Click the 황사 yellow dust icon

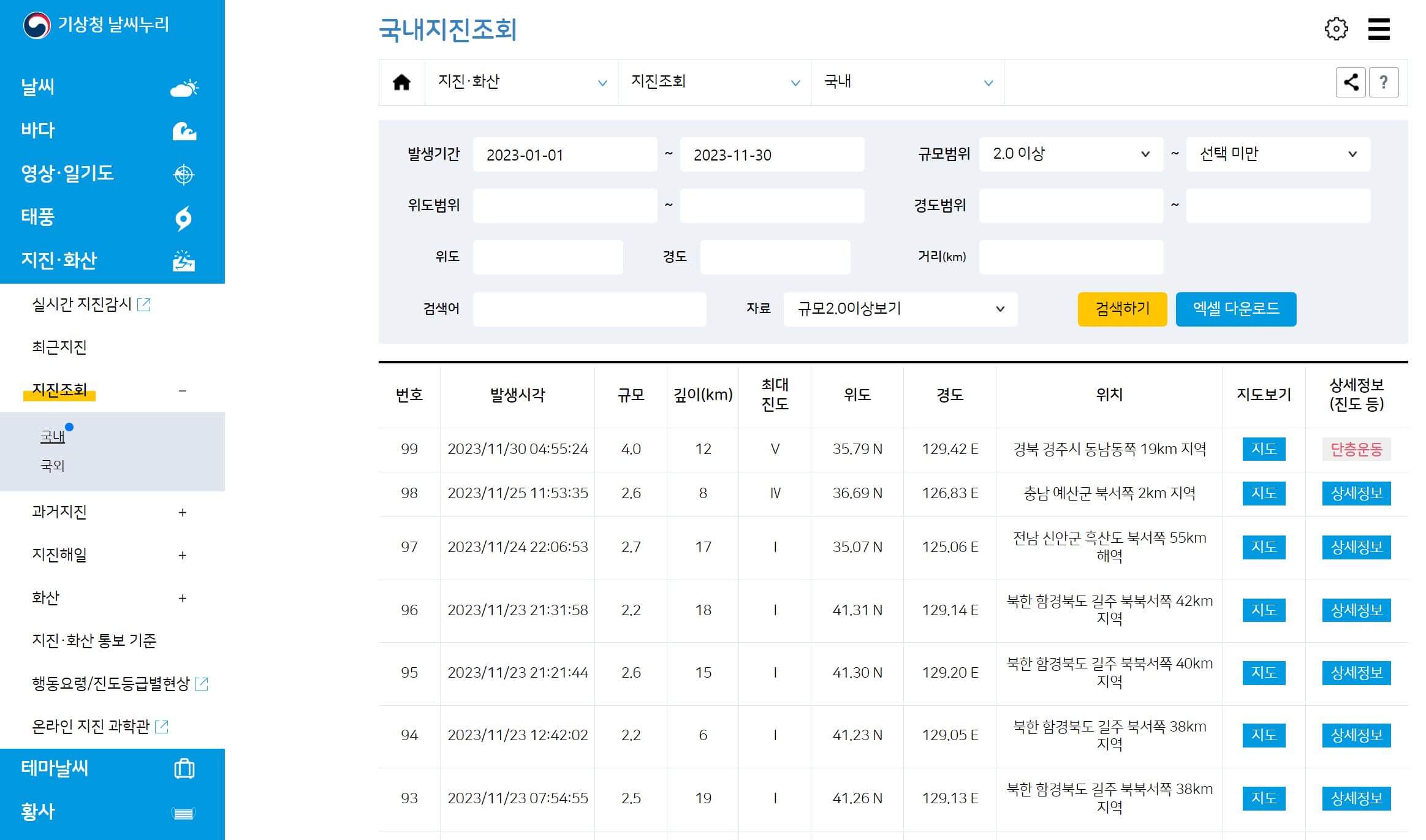tap(185, 812)
